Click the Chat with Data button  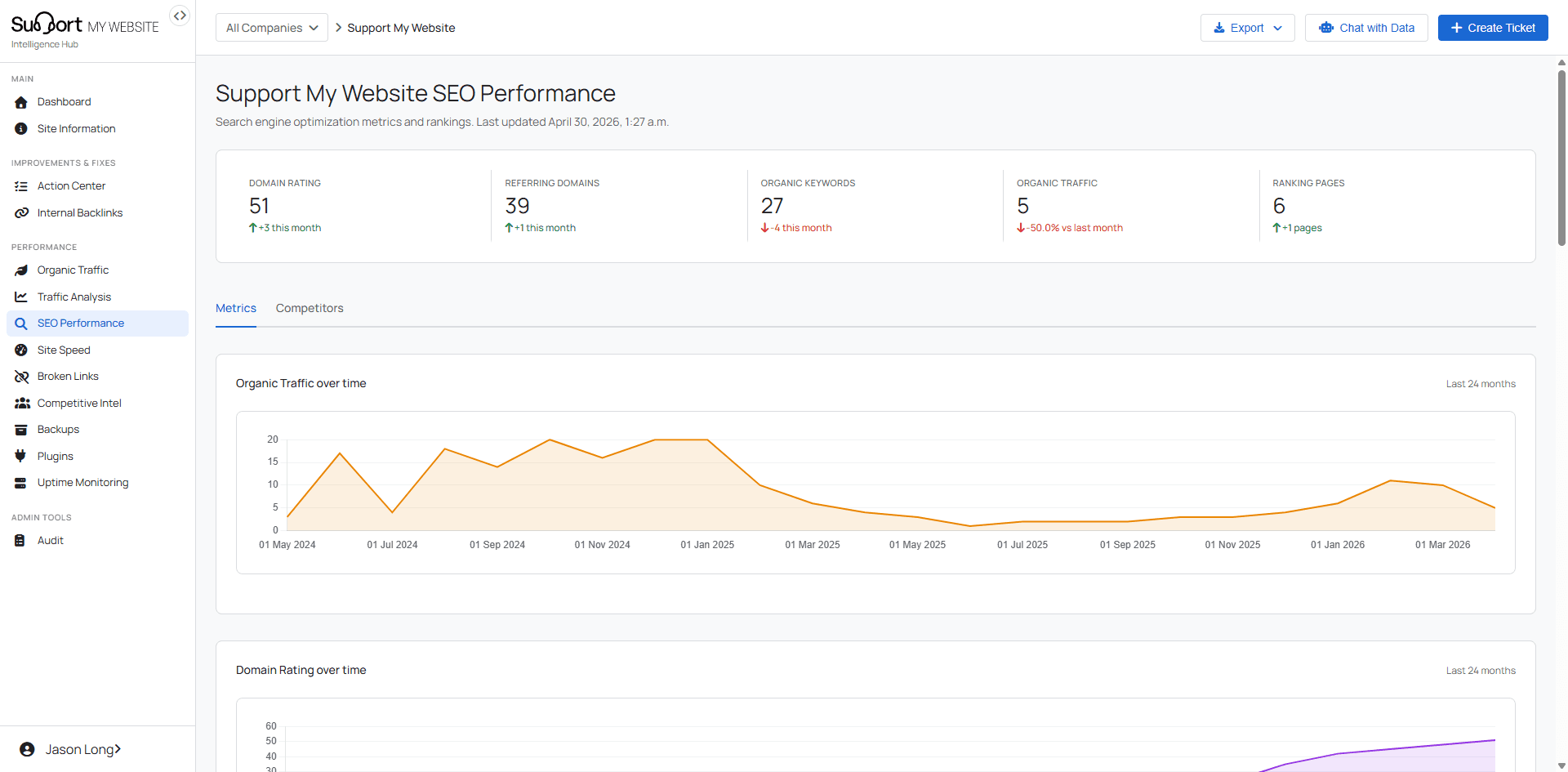[1366, 28]
